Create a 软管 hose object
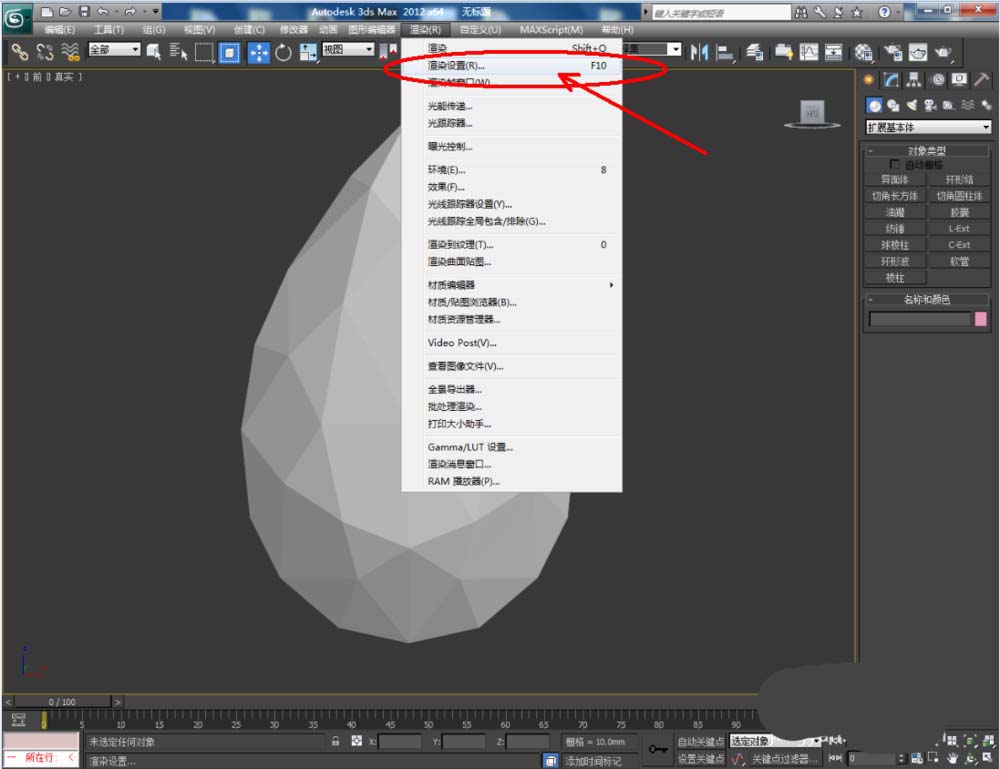The width and height of the screenshot is (1000, 769). 959,261
